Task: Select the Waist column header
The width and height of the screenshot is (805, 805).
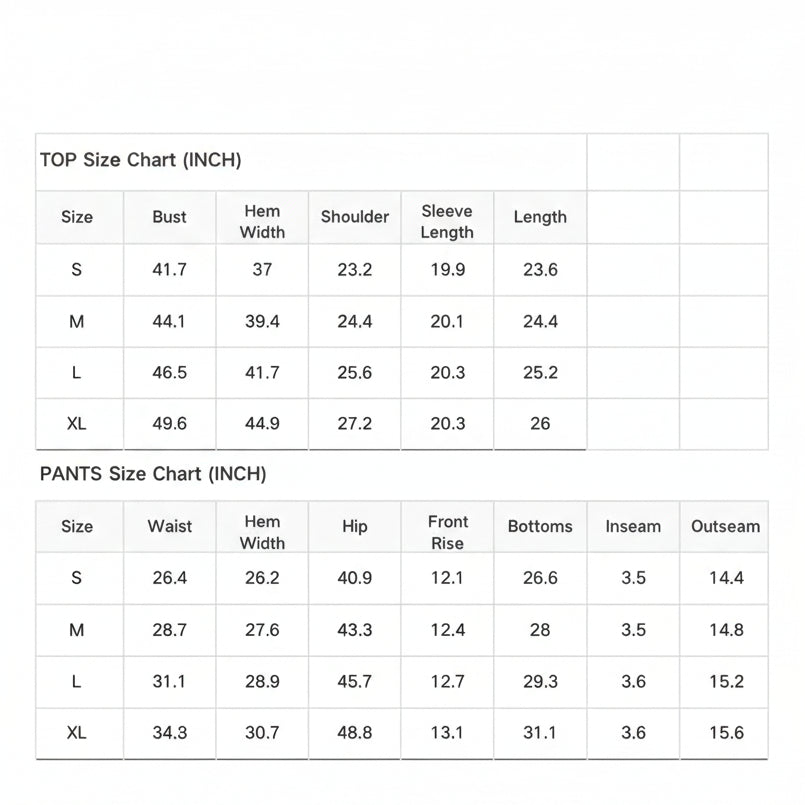Action: pos(169,527)
